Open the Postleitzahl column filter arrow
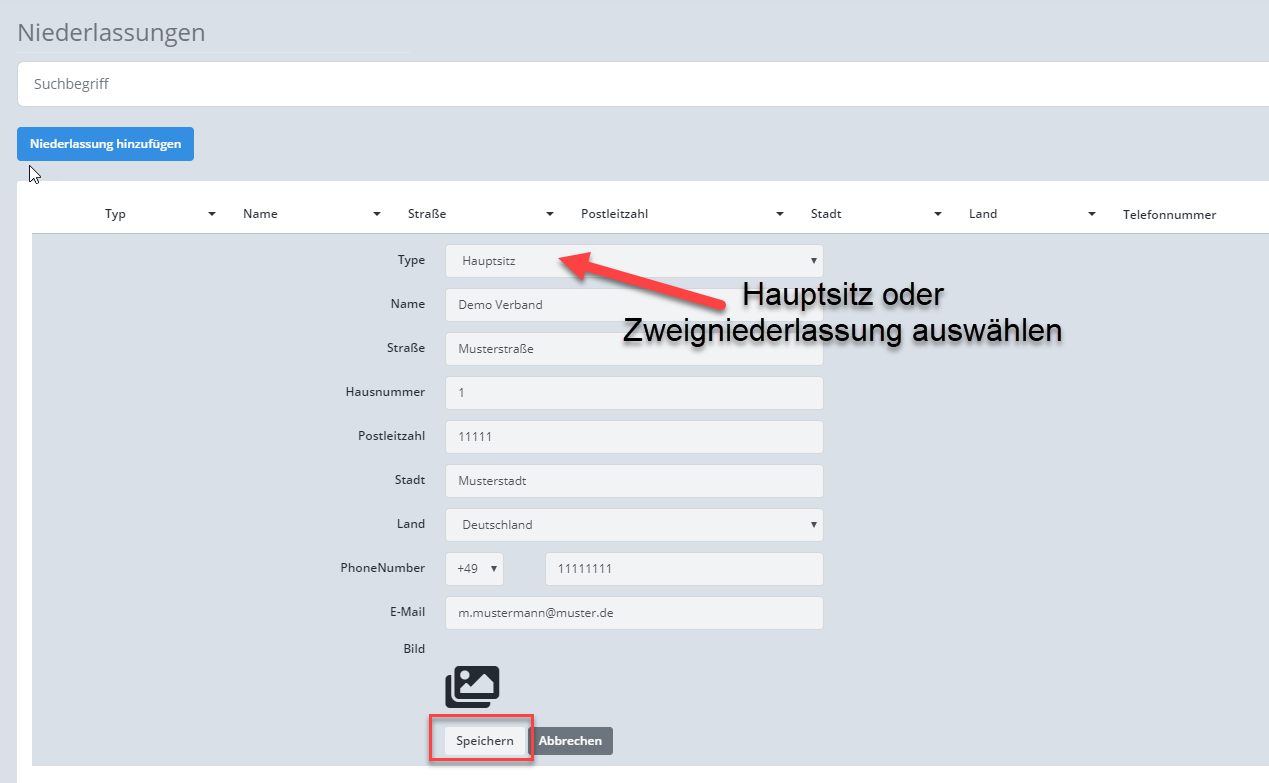The width and height of the screenshot is (1269, 783). coord(780,215)
